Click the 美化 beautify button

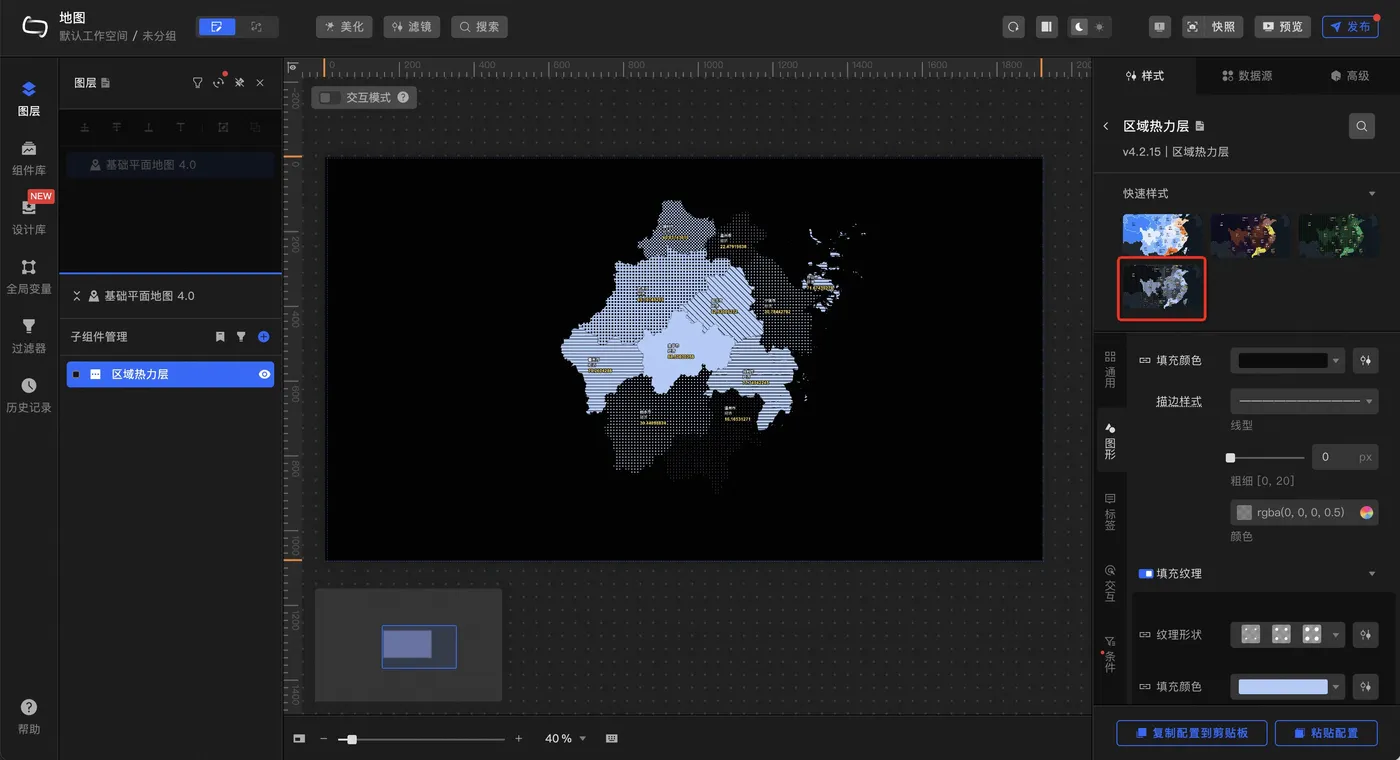pyautogui.click(x=344, y=27)
